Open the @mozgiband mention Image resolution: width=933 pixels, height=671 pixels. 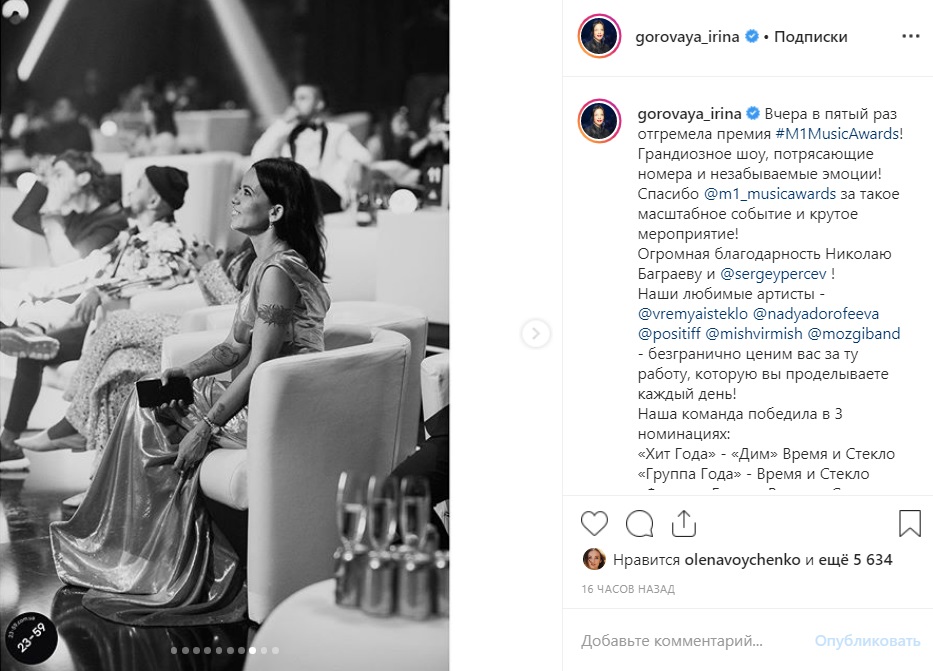(854, 334)
